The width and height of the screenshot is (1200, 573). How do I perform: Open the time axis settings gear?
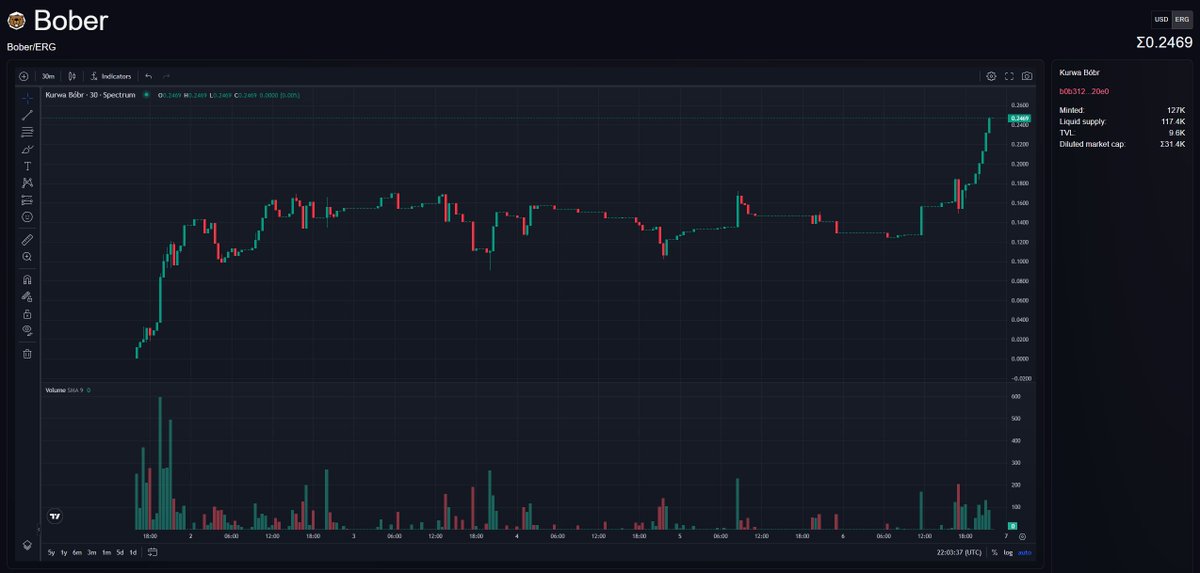1022,536
